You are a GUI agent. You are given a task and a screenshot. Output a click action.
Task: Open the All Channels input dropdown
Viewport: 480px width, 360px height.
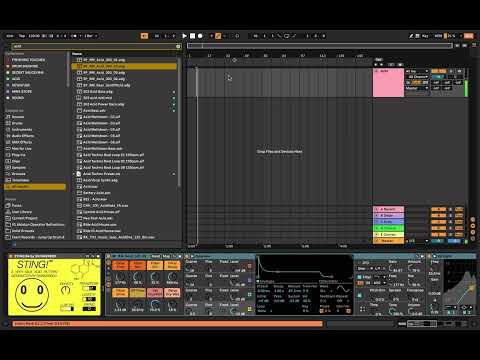418,77
